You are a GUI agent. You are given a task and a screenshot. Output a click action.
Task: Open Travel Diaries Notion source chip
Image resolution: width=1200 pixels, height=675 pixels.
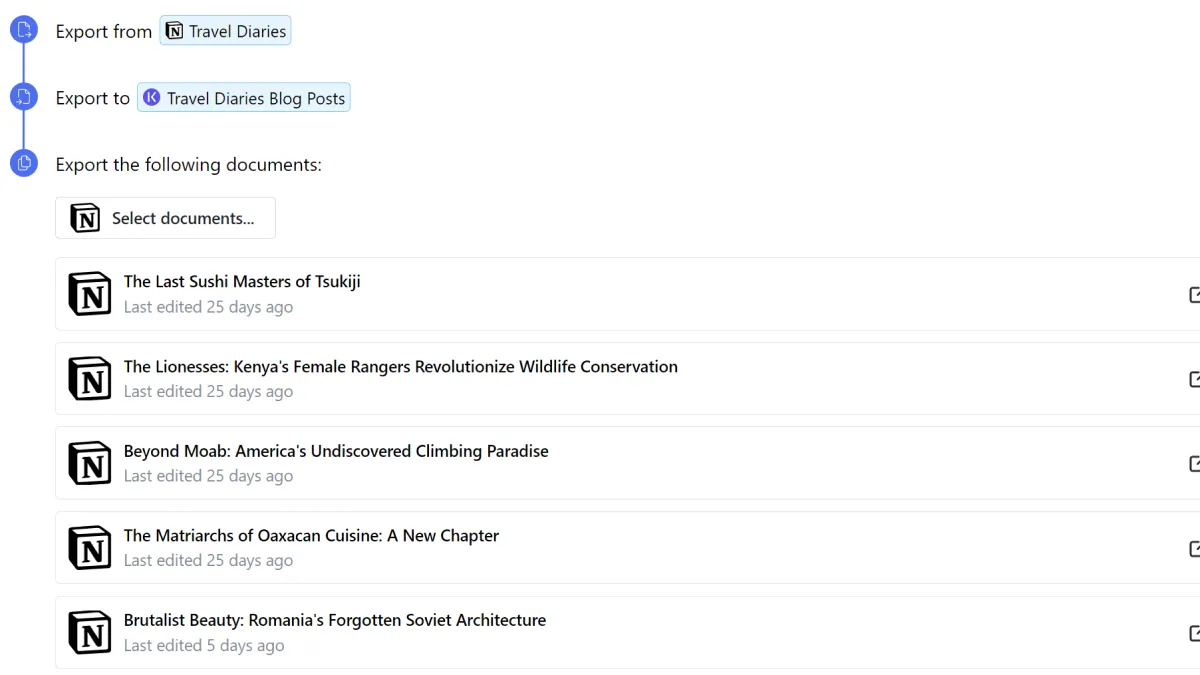tap(225, 31)
